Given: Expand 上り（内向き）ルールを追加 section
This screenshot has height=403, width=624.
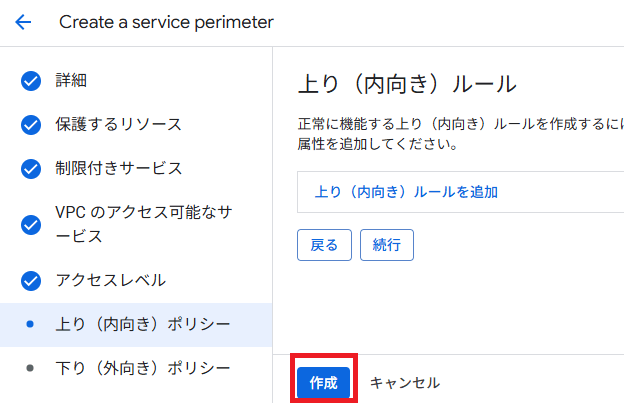Looking at the screenshot, I should pos(406,192).
